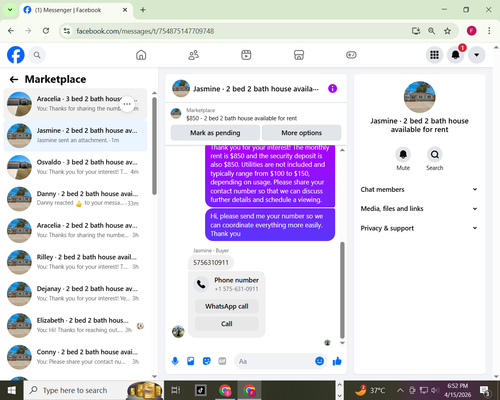Expand Privacy & support section

point(419,228)
